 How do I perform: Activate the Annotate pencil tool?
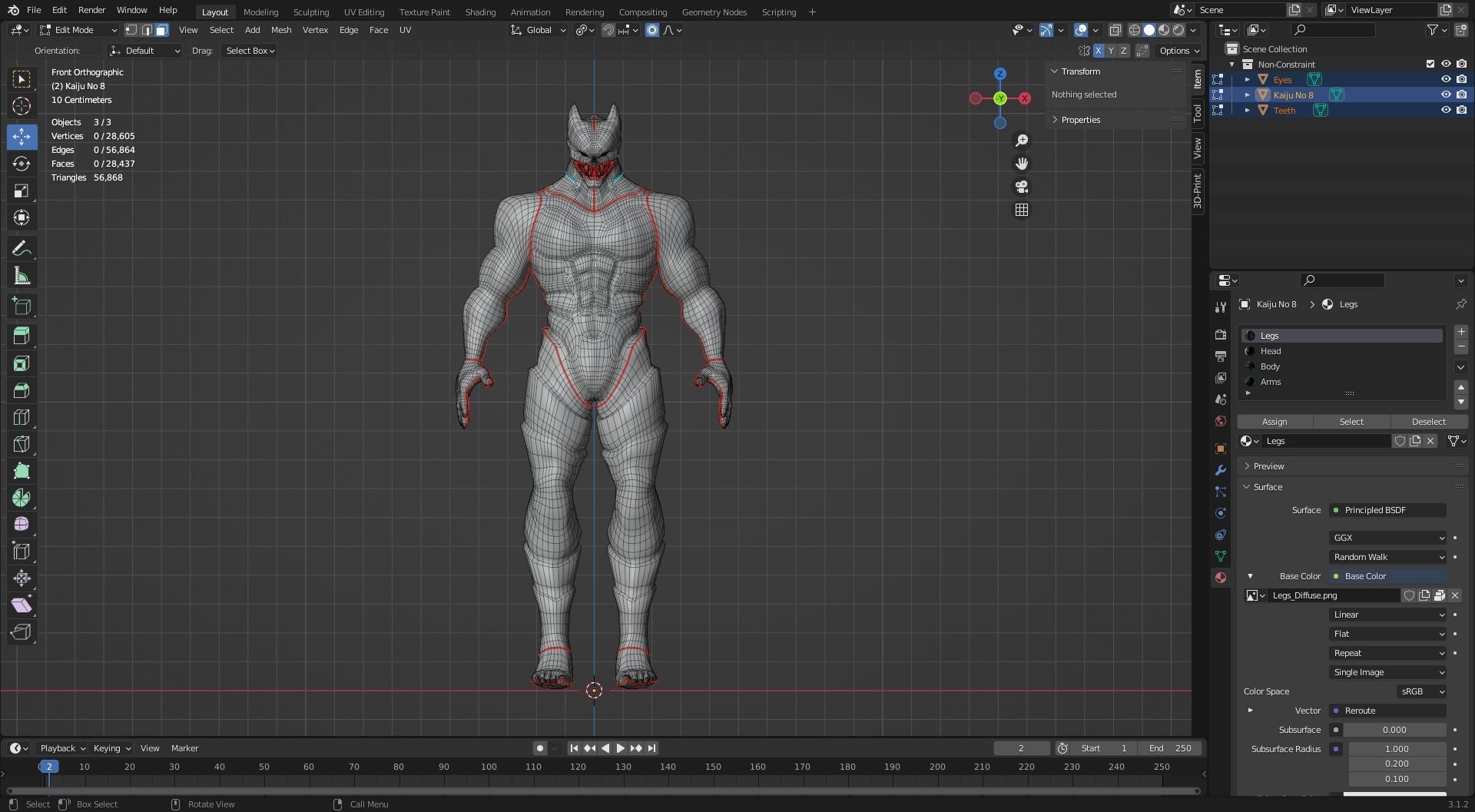(x=22, y=248)
